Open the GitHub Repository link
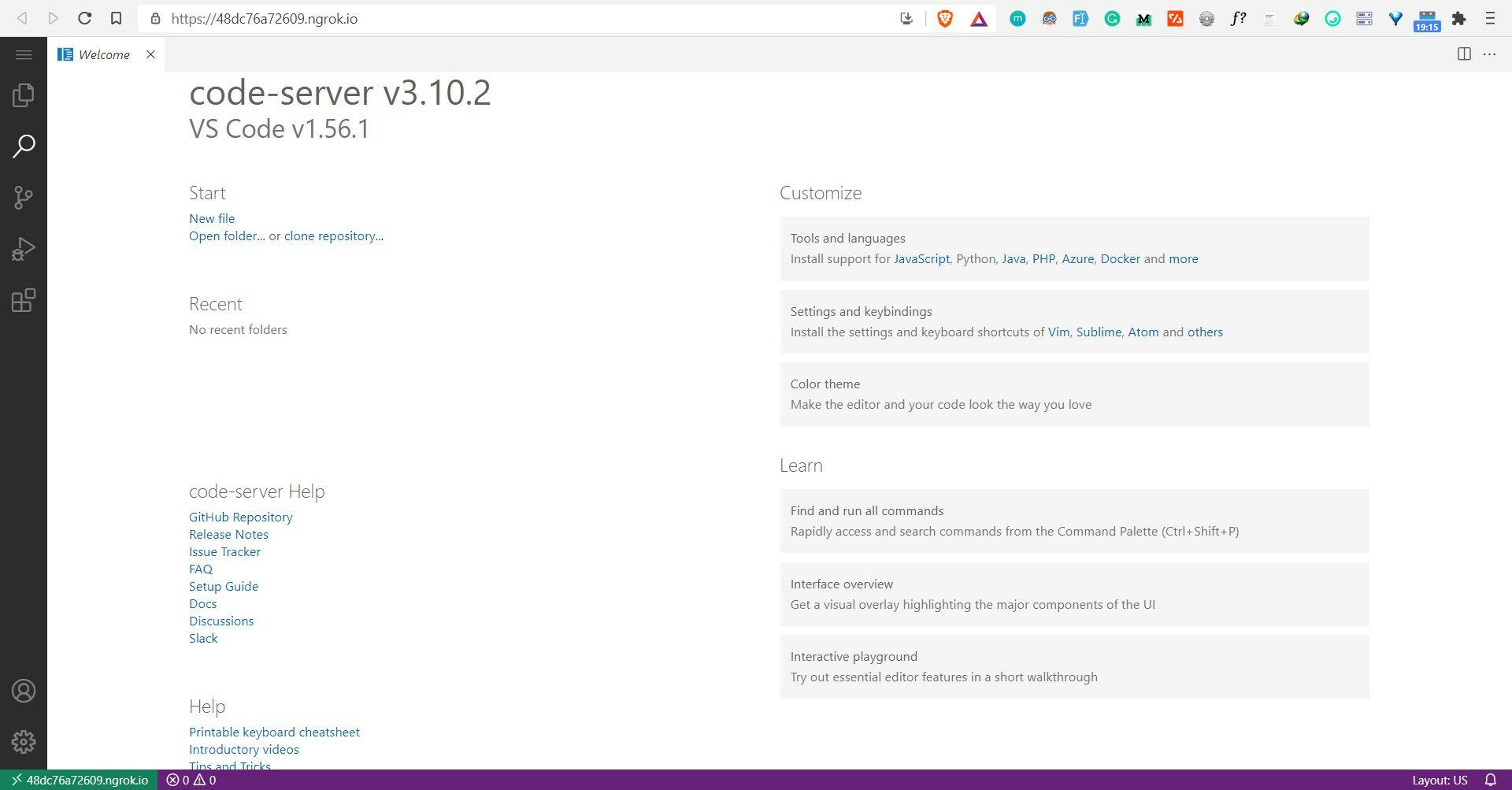The width and height of the screenshot is (1512, 790). [240, 517]
